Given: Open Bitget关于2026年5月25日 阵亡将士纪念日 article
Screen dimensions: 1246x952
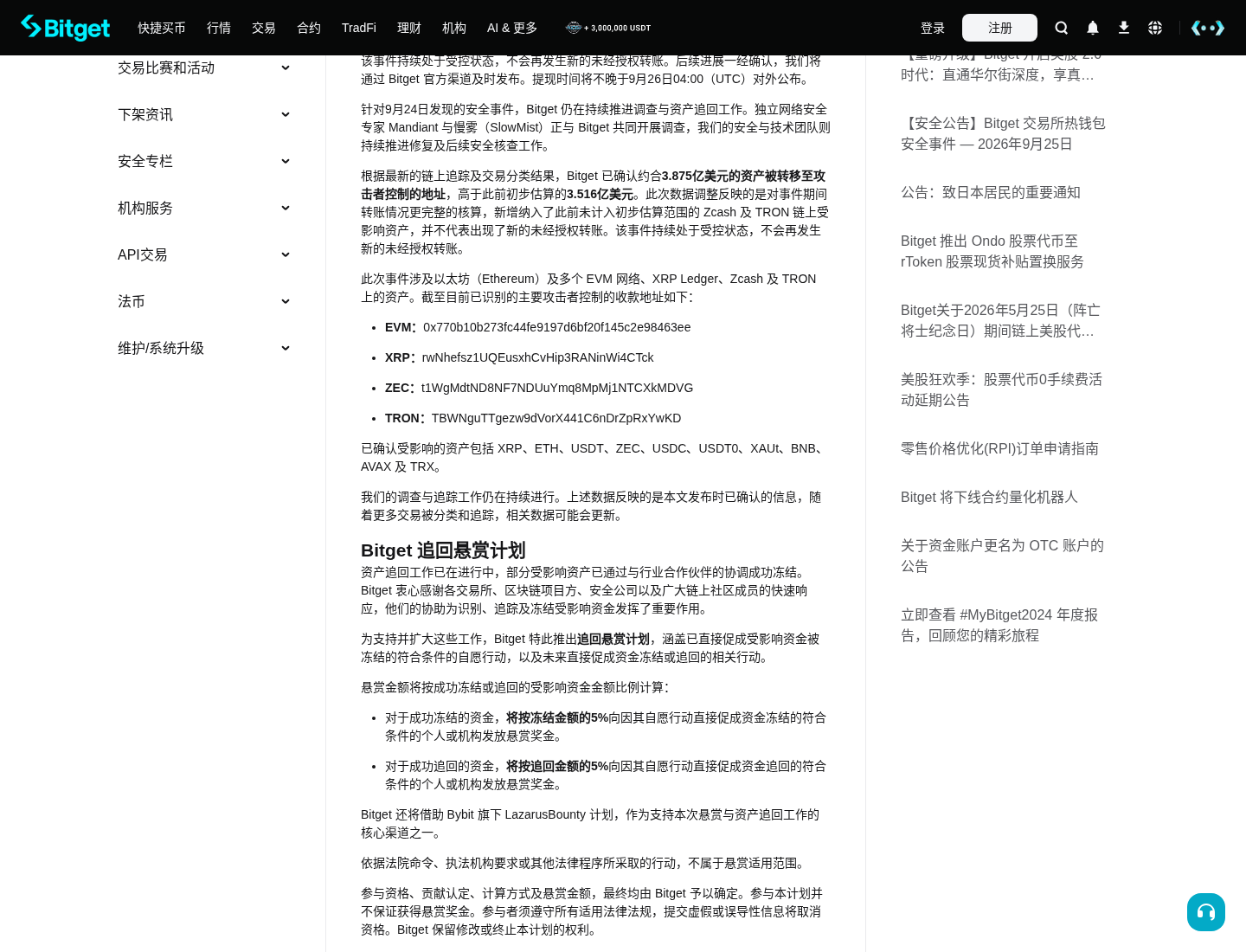Looking at the screenshot, I should pos(1000,320).
